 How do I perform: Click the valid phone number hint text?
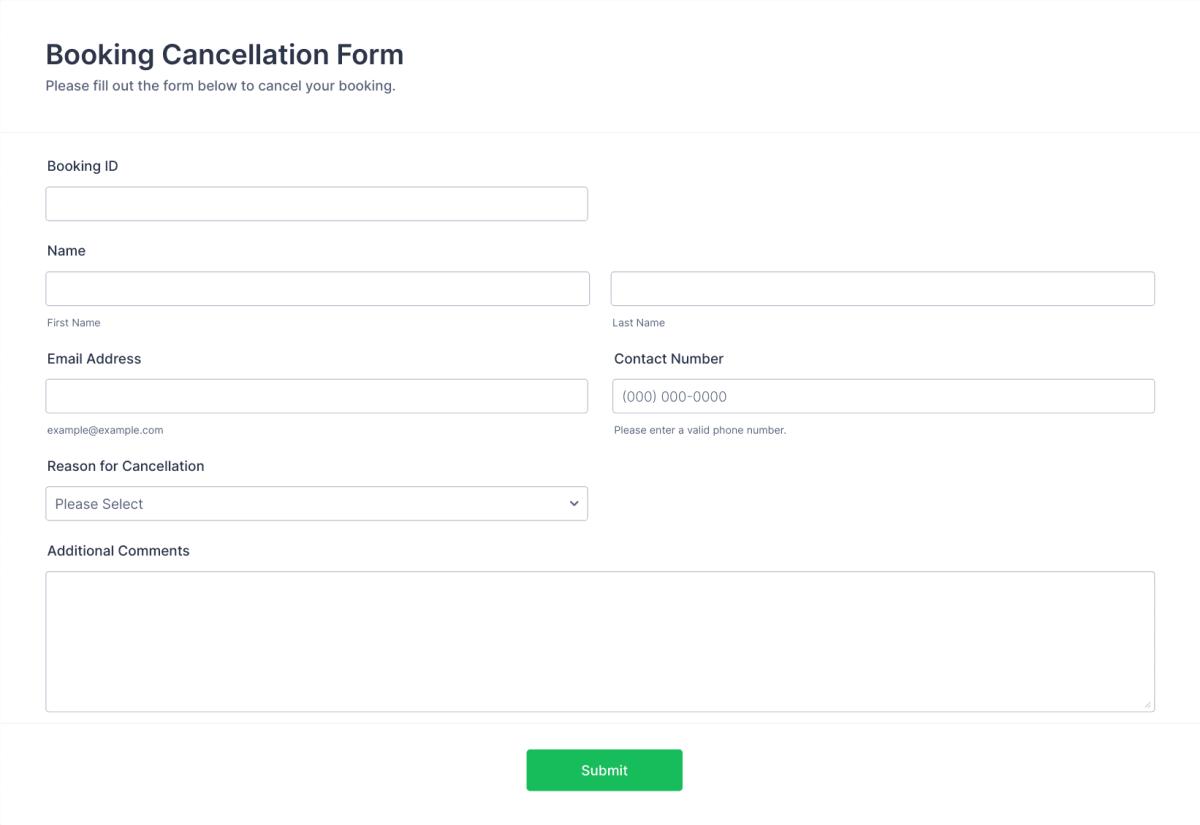(700, 430)
